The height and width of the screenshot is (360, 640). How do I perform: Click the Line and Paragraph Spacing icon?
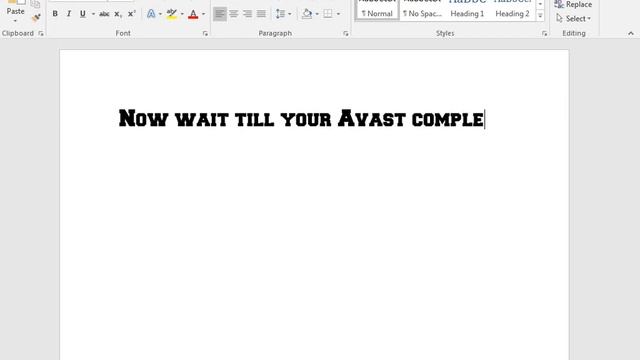280,14
